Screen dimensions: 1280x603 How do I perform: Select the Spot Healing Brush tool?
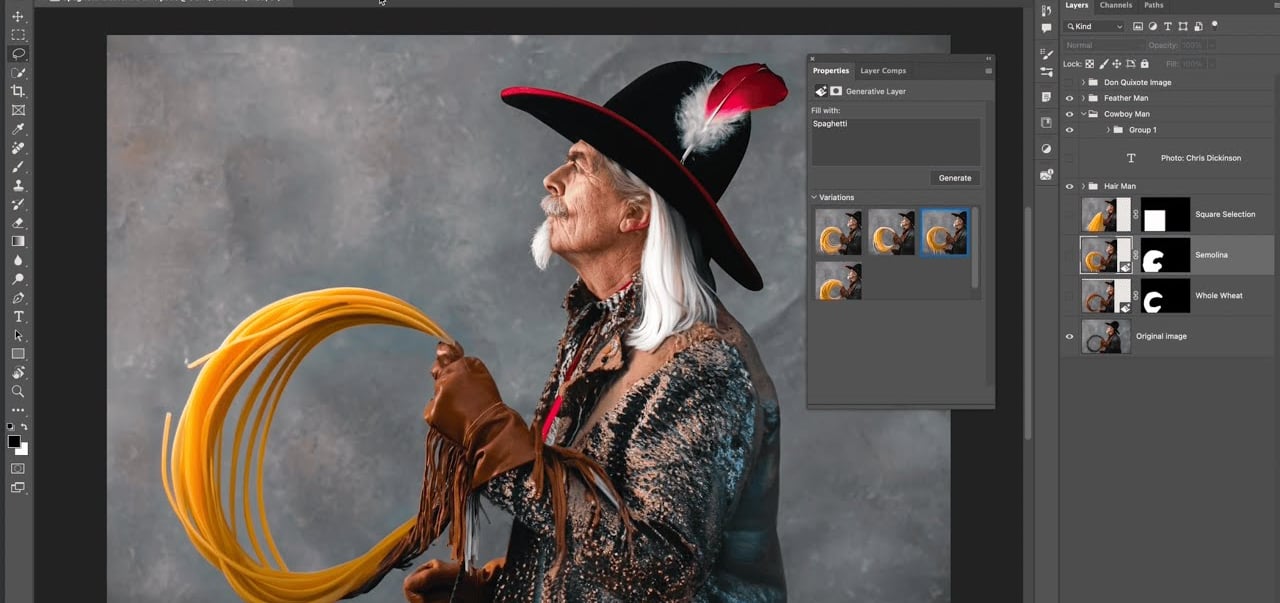18,148
